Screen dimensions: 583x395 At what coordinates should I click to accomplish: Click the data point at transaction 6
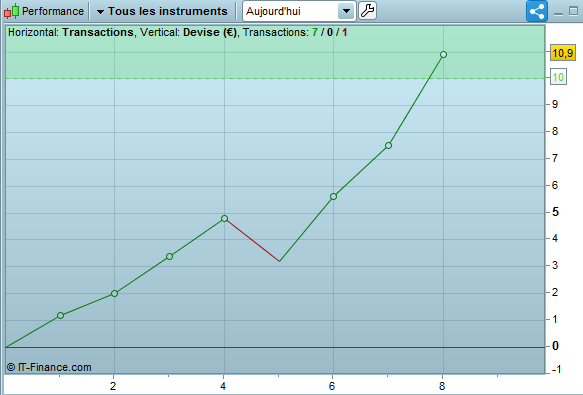(x=334, y=196)
